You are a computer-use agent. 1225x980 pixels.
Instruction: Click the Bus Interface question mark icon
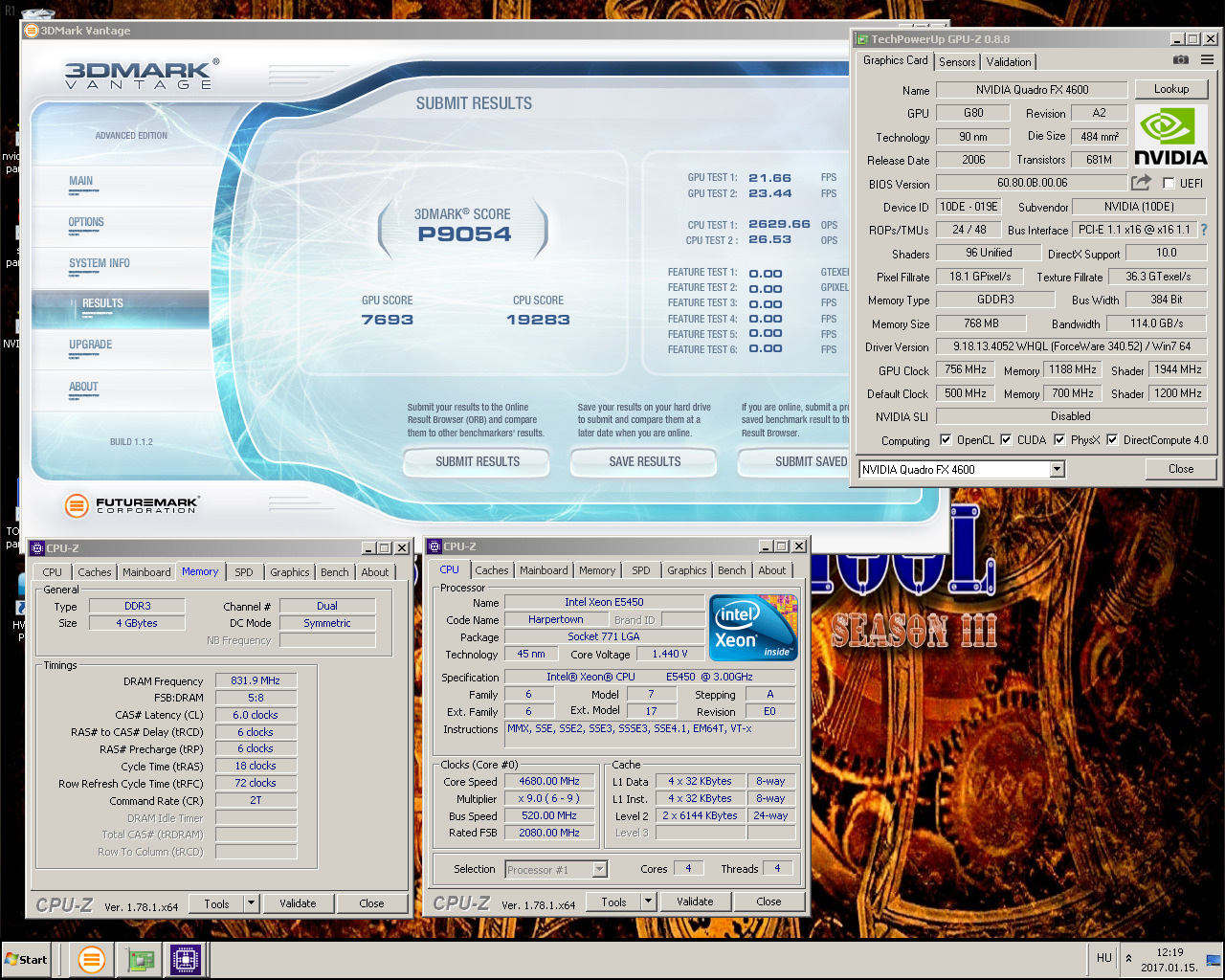point(1204,230)
